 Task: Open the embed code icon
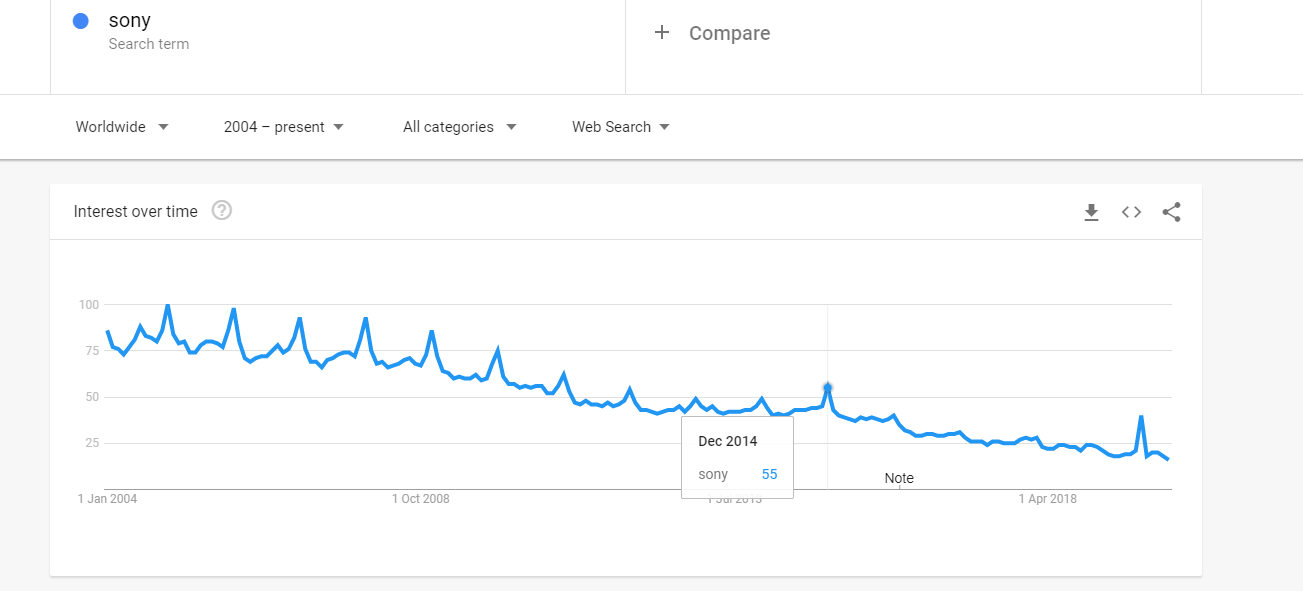click(x=1131, y=212)
